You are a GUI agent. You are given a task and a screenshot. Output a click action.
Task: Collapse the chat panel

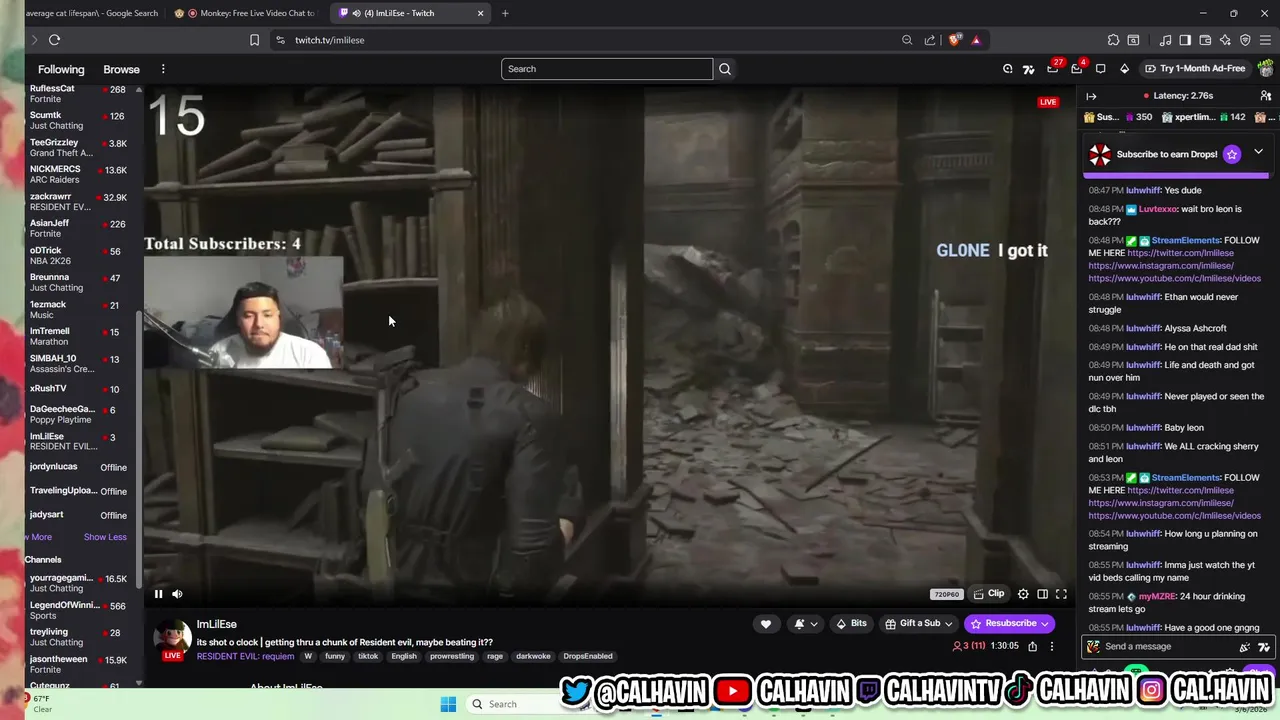[1091, 96]
